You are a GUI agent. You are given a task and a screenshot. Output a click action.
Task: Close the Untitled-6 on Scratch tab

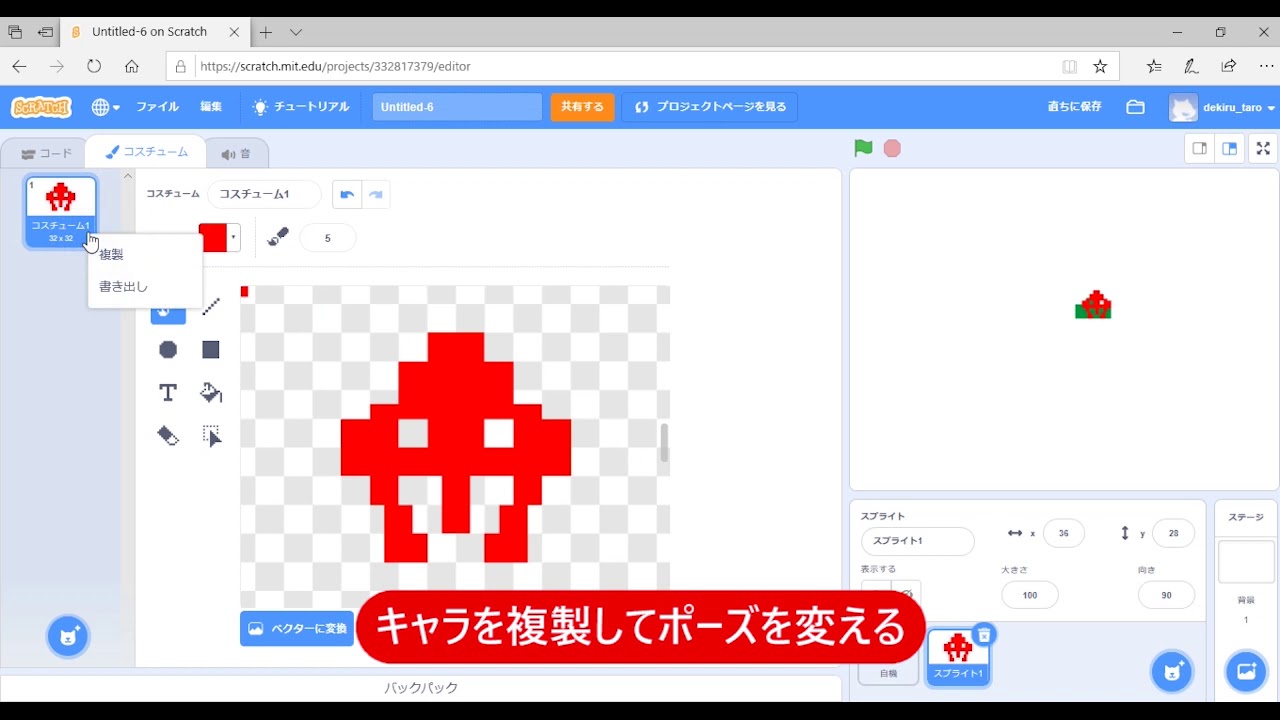coord(234,32)
